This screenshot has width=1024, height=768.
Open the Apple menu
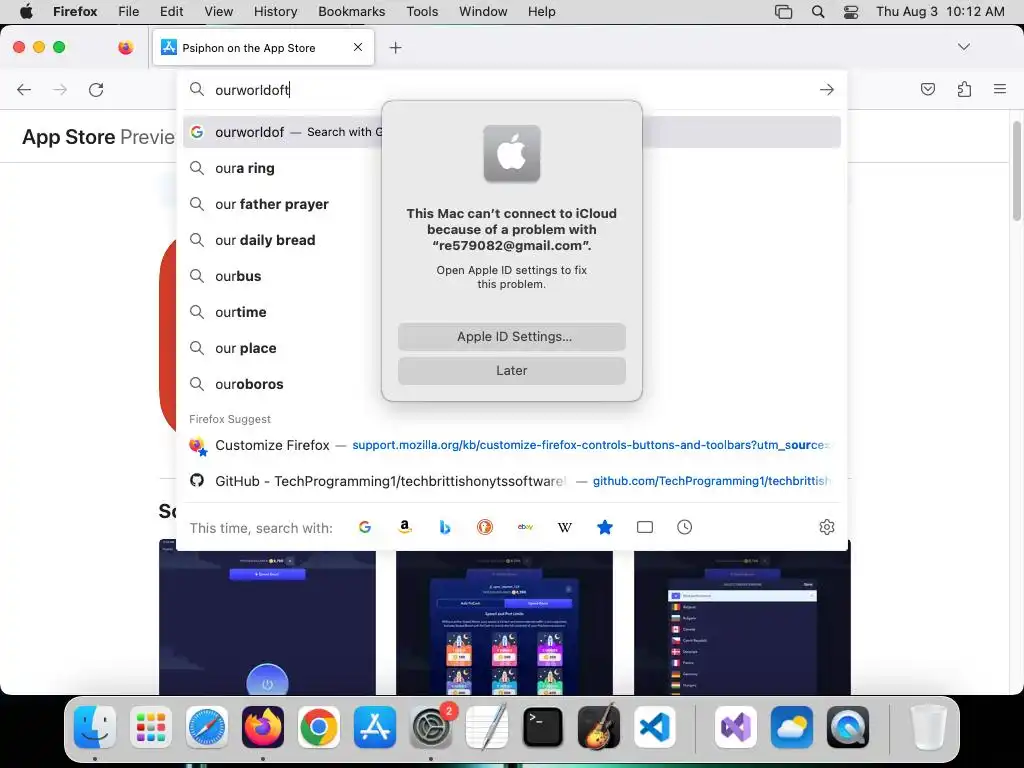coord(26,11)
